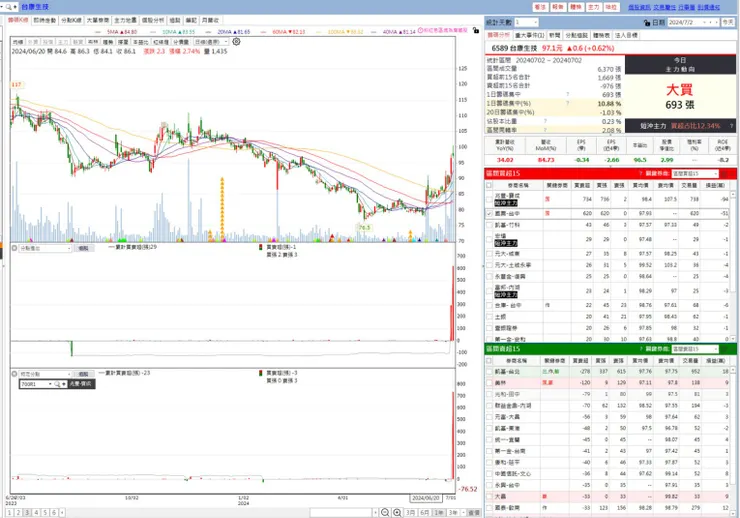This screenshot has height=518, width=740.
Task: Click the question mark beside 1日籌碼集中
Action: [568, 94]
